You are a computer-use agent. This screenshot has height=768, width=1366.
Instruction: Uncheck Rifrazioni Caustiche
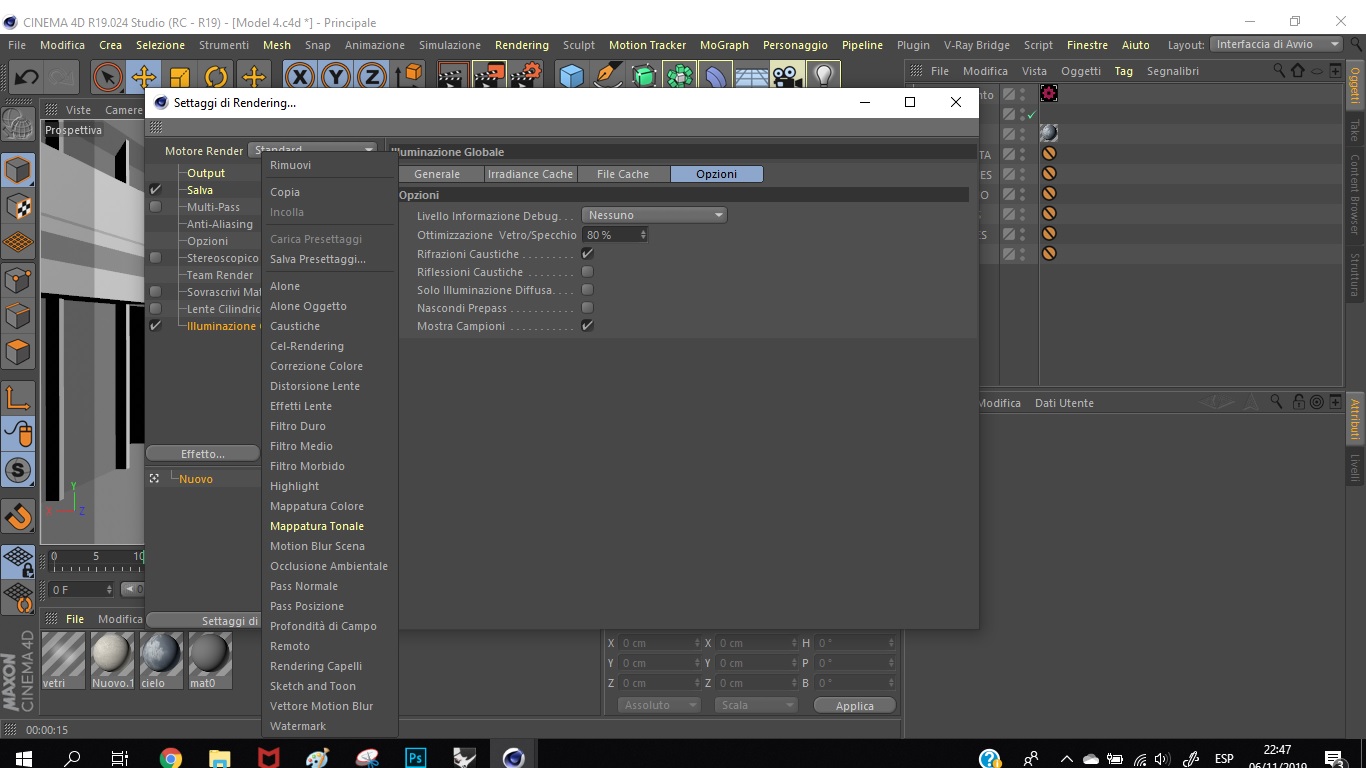(x=588, y=254)
